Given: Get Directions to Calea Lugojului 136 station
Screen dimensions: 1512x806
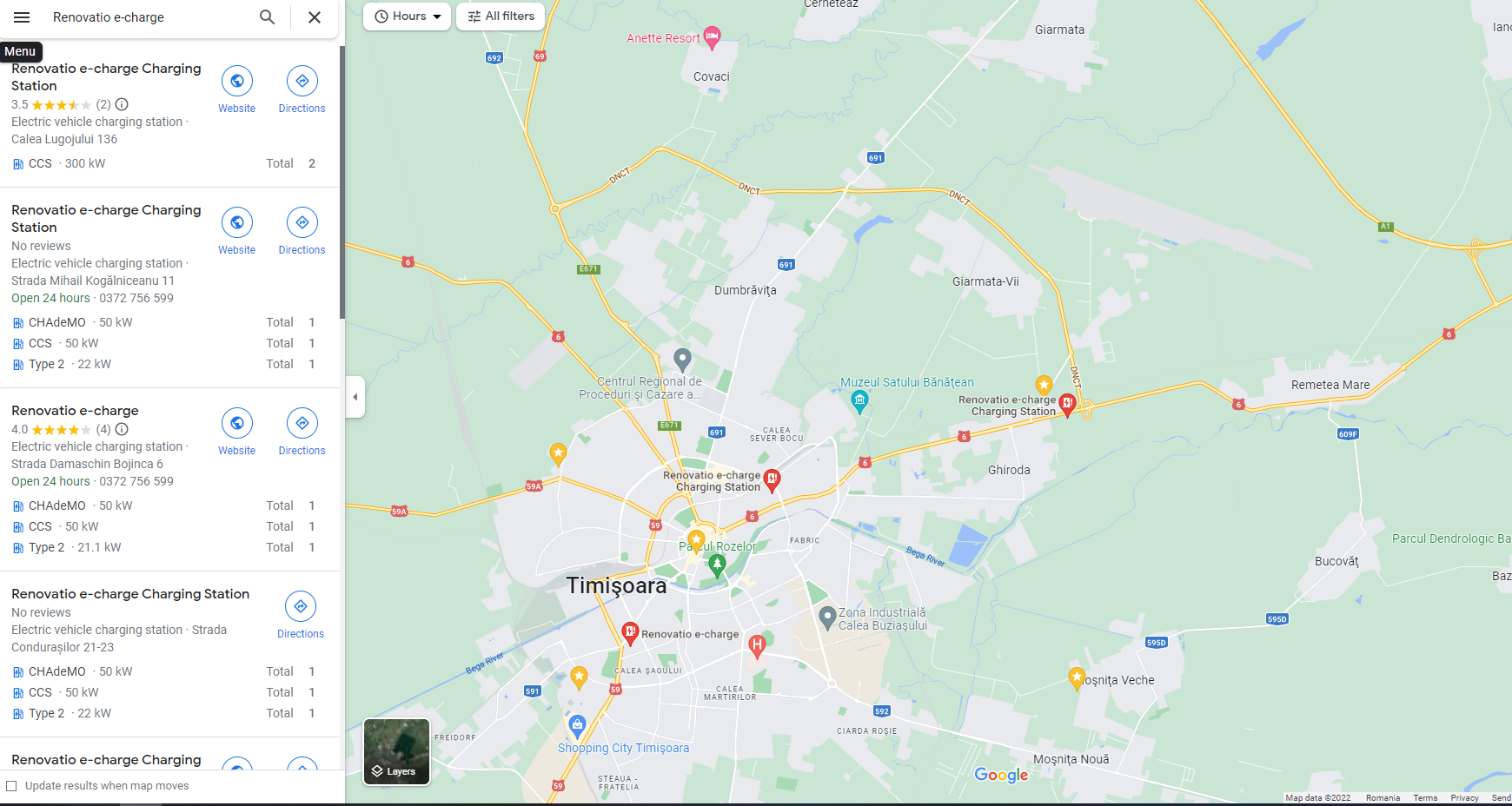Looking at the screenshot, I should 302,90.
